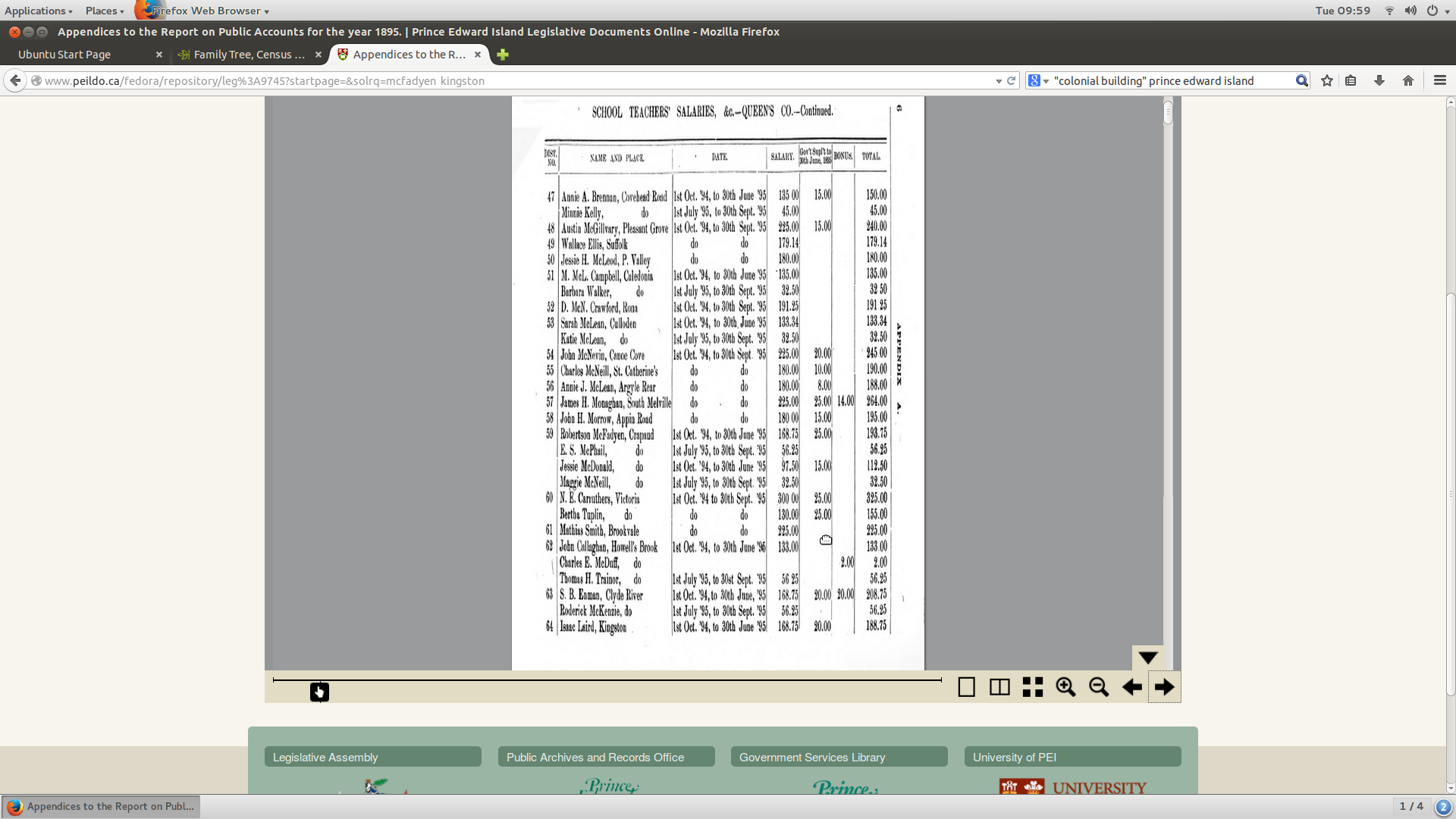This screenshot has width=1456, height=819.
Task: Switch to single page view
Action: (x=966, y=687)
